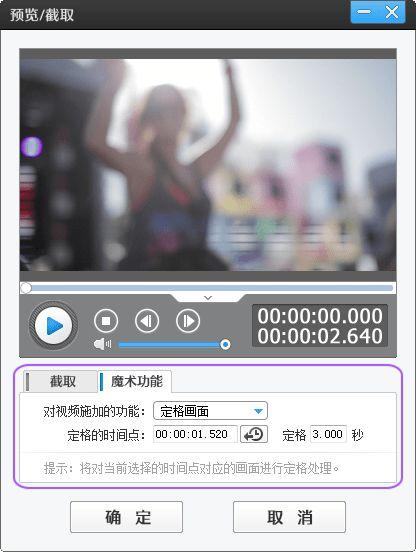Mute audio using the speaker icon
416x552 pixels.
pos(102,344)
